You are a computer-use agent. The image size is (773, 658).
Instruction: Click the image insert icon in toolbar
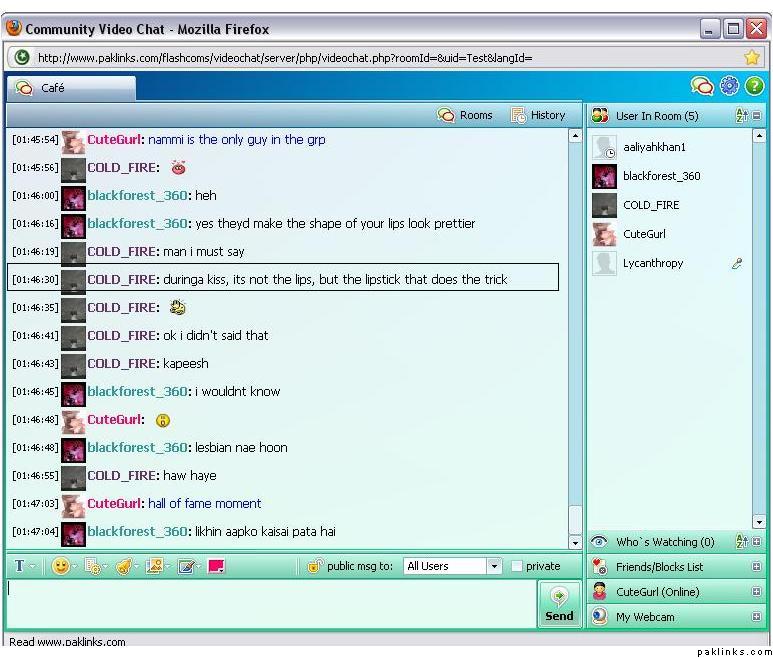tap(154, 566)
